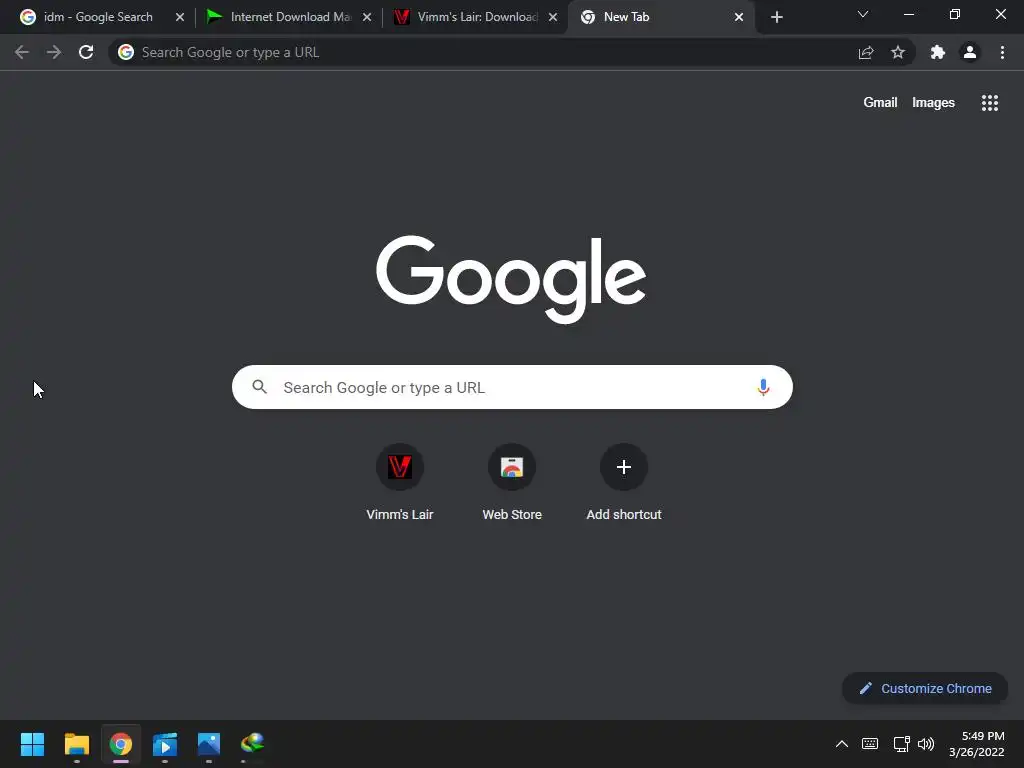1024x768 pixels.
Task: Click the Chrome icon on the taskbar
Action: tap(121, 744)
